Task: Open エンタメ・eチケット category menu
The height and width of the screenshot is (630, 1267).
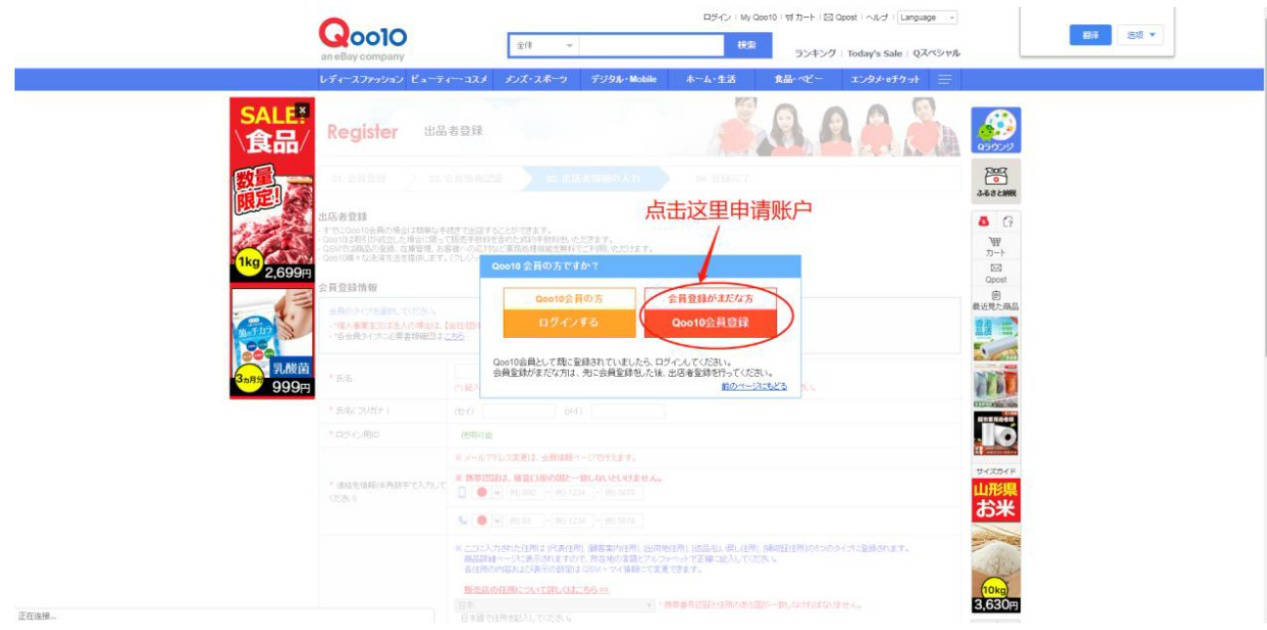Action: click(884, 79)
